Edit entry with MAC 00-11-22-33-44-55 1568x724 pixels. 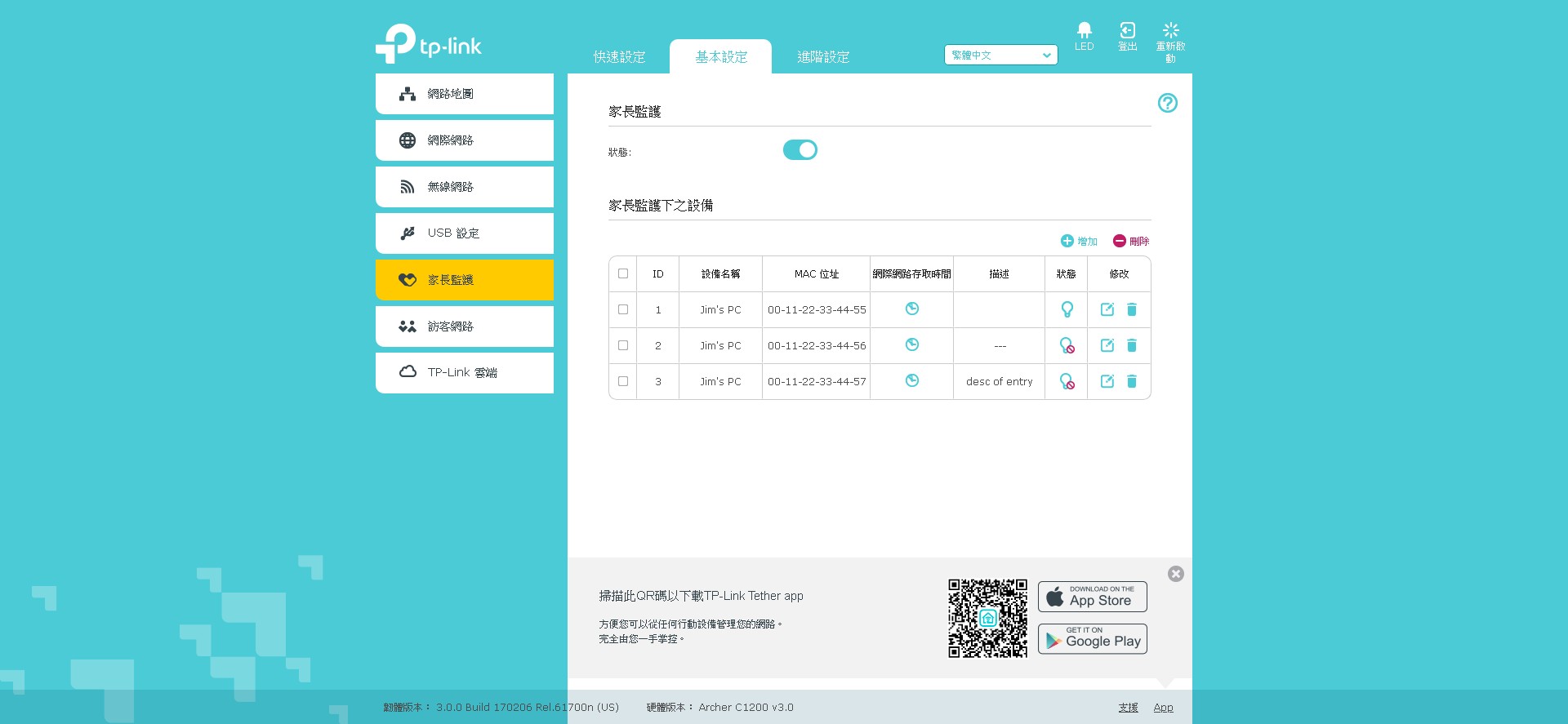[x=1107, y=309]
